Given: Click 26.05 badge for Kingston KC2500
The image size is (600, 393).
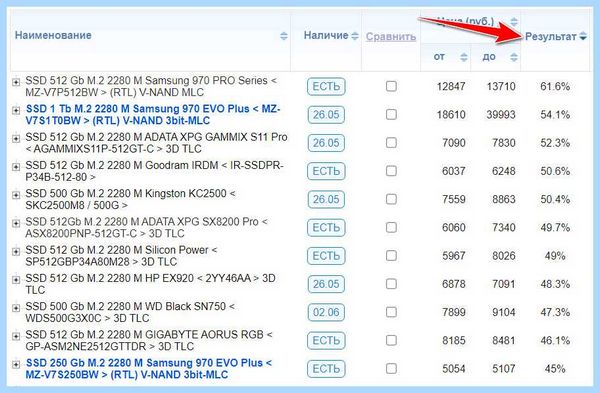Looking at the screenshot, I should (326, 199).
